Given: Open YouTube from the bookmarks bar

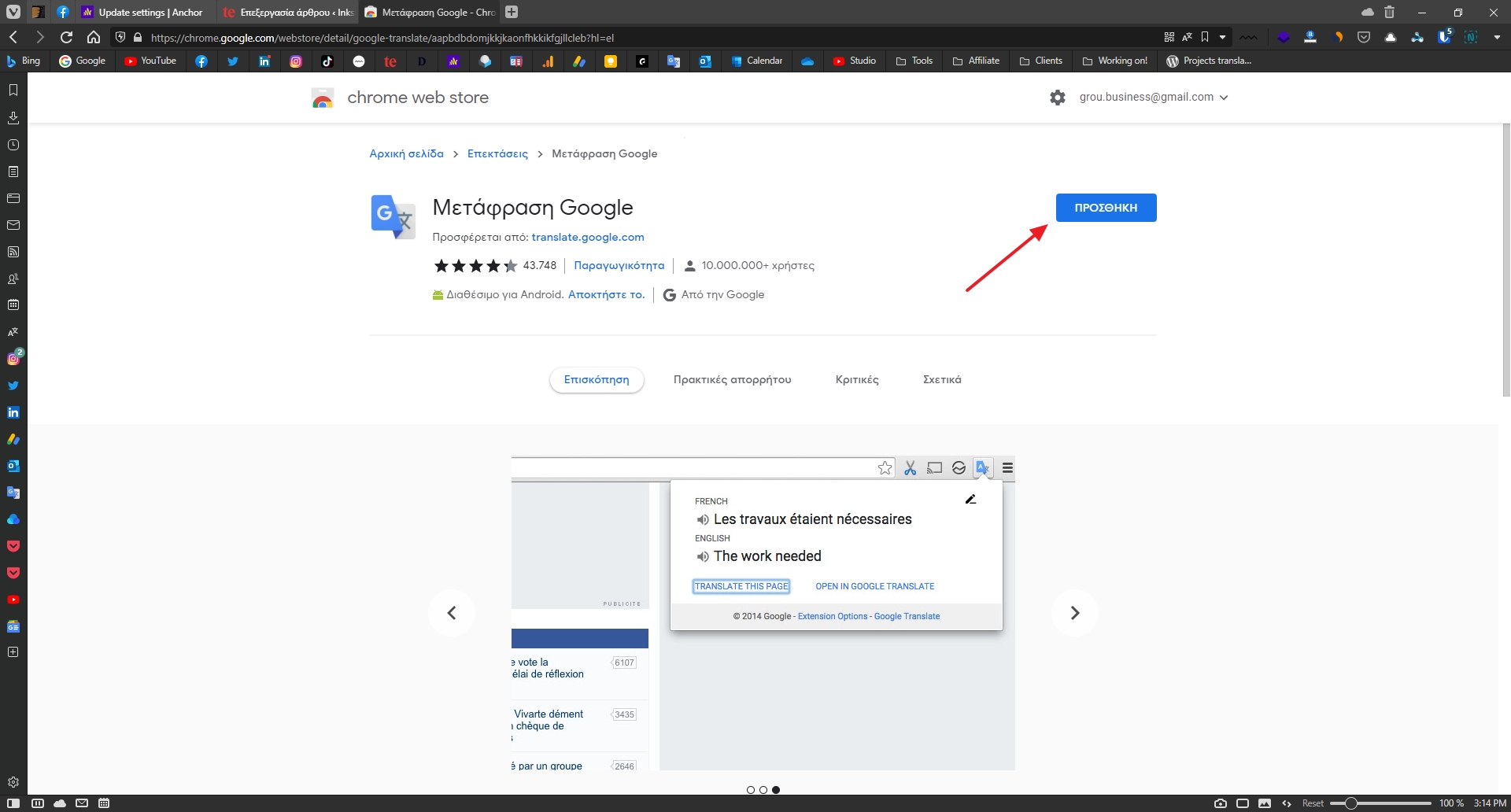Looking at the screenshot, I should click(150, 61).
